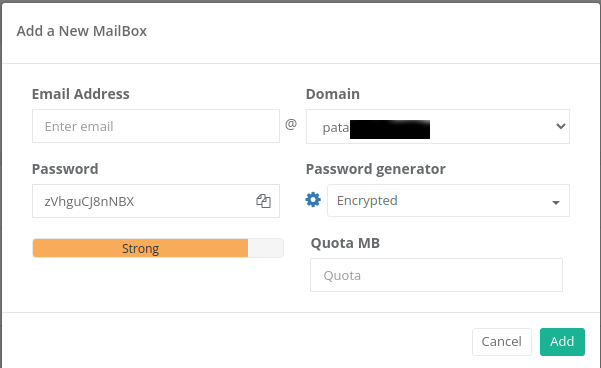Click the unfilled end of strength meter
This screenshot has height=368, width=601.
266,248
